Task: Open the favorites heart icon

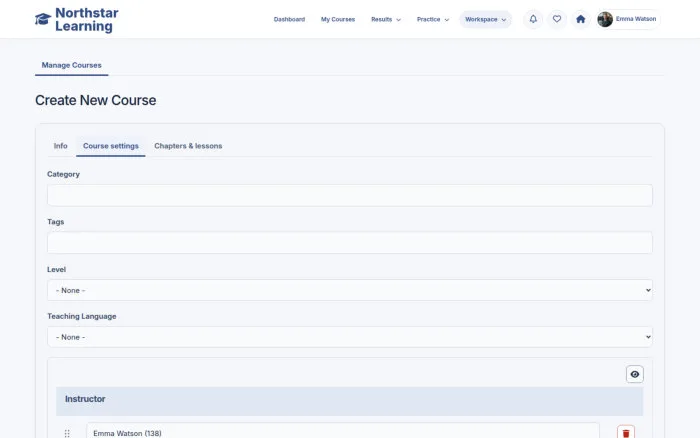Action: coord(557,19)
